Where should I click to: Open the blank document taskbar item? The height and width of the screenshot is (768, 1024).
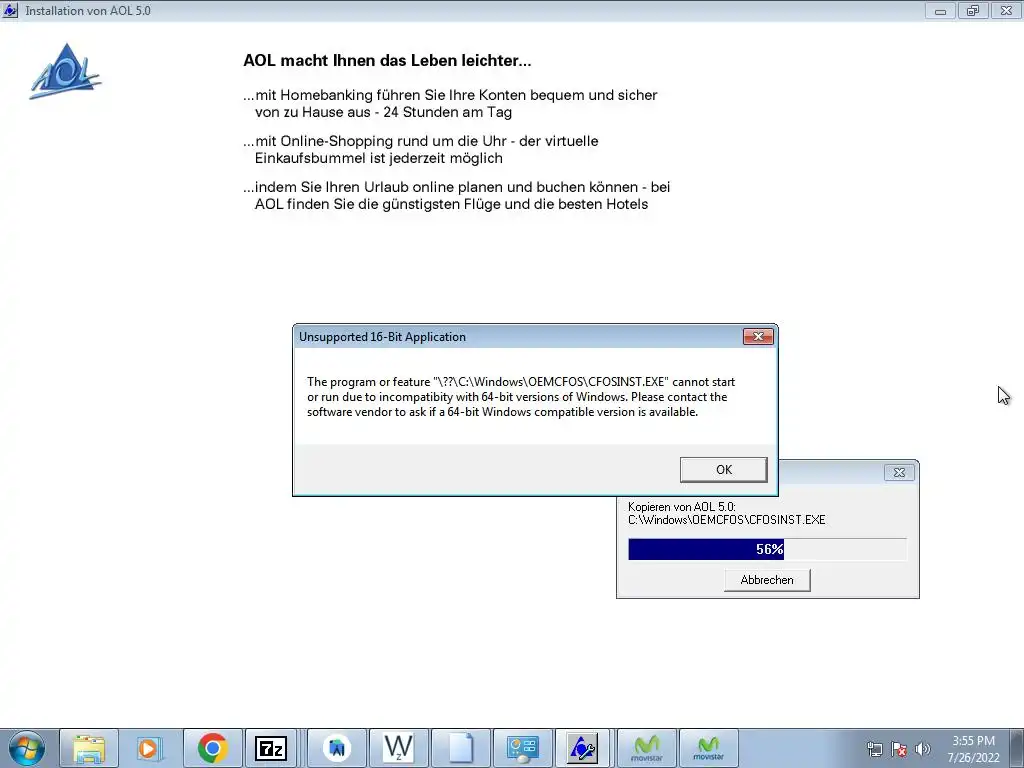point(460,748)
